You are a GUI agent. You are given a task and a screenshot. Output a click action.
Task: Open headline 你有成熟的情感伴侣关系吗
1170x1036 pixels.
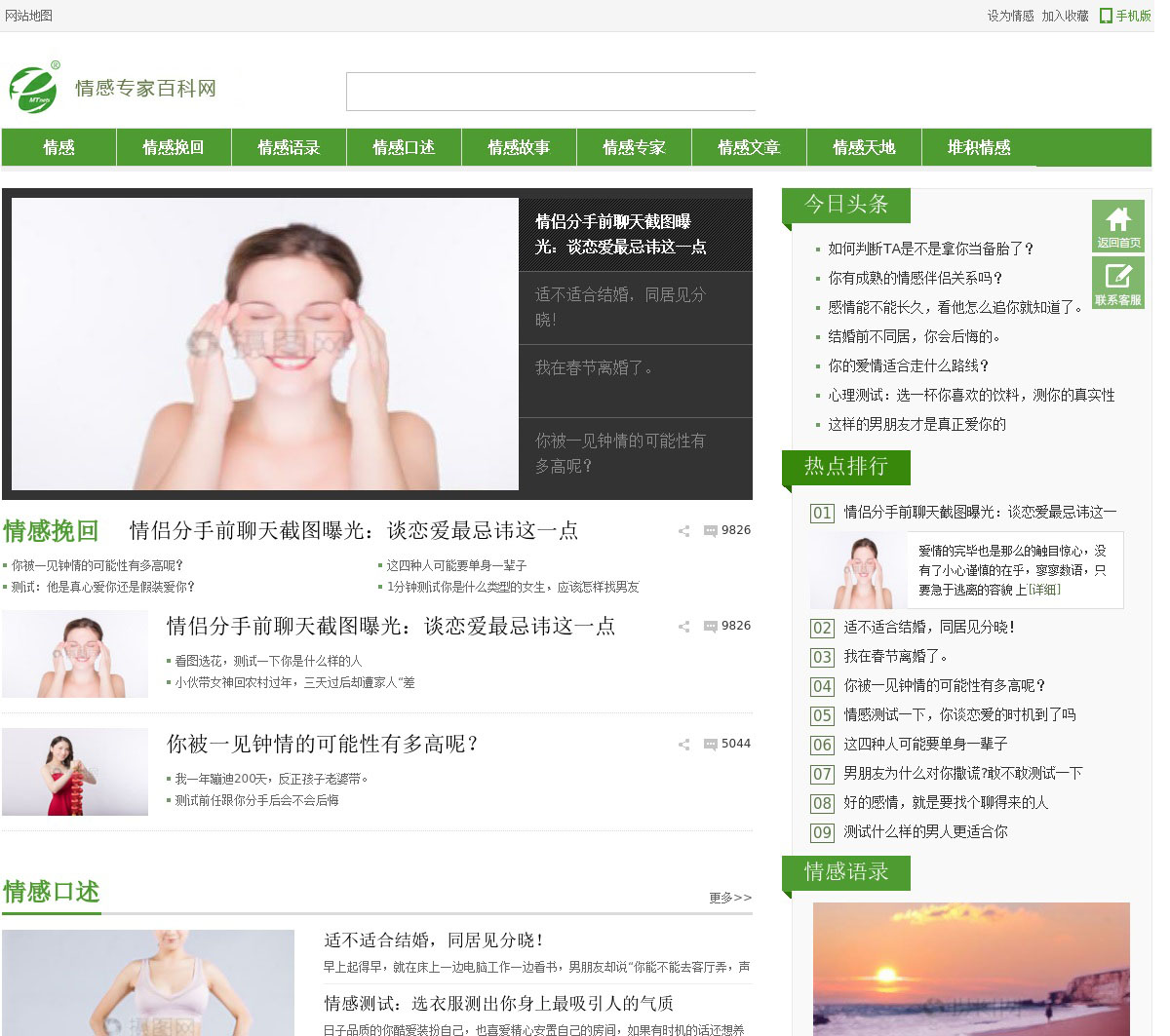point(916,278)
